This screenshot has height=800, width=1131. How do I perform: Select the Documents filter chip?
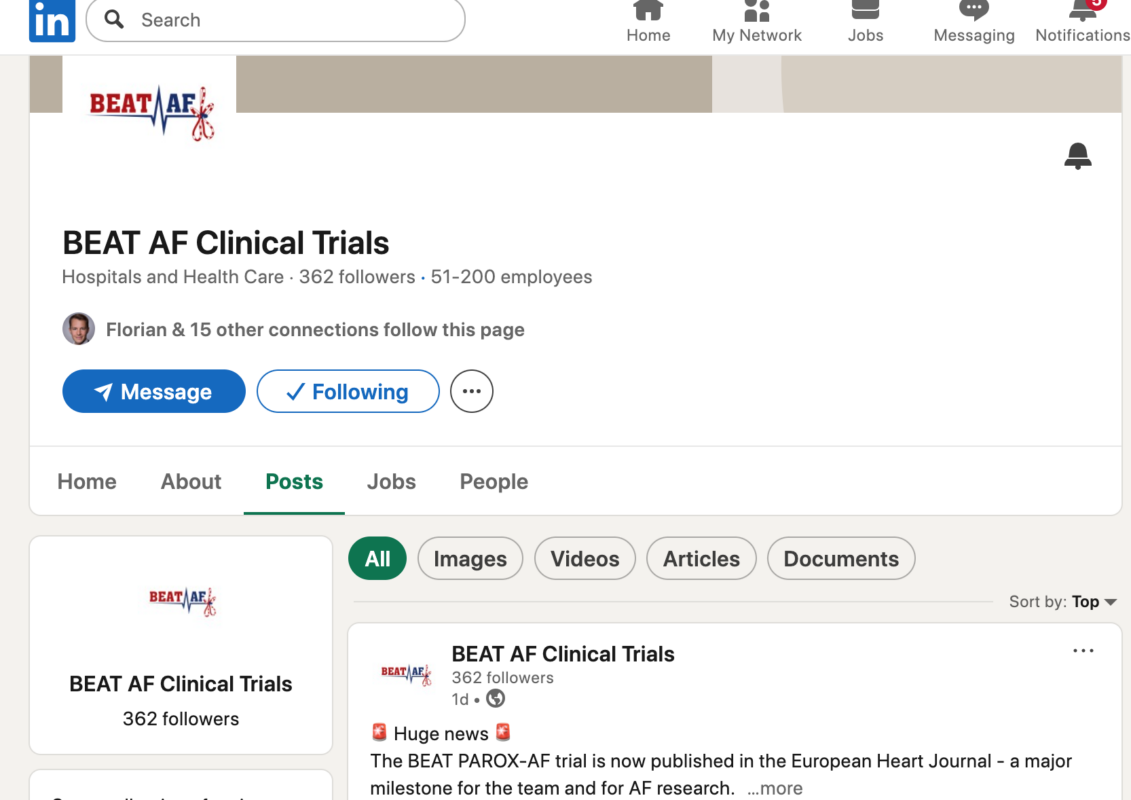(841, 559)
